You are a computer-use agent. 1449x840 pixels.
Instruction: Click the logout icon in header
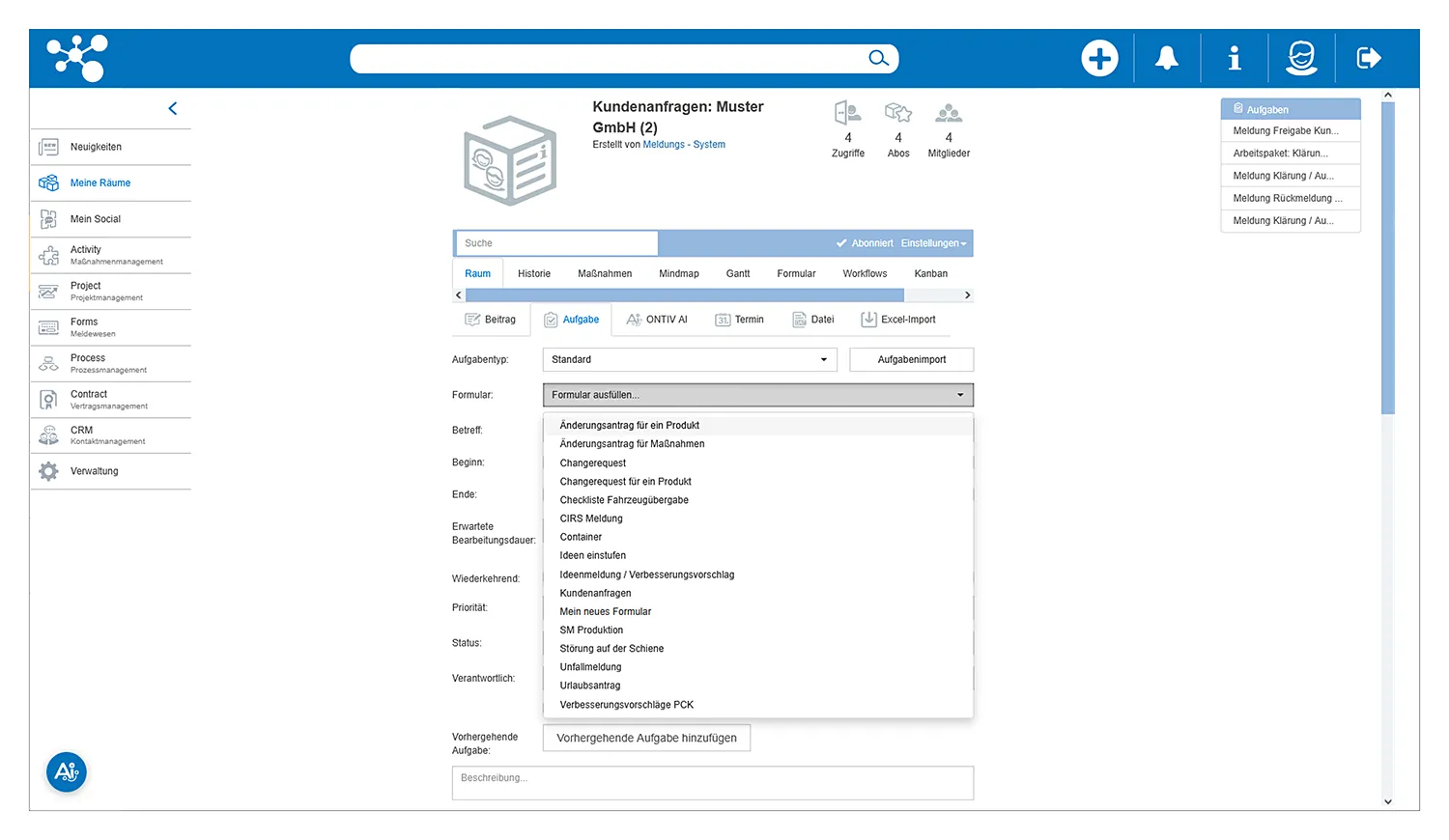1369,59
